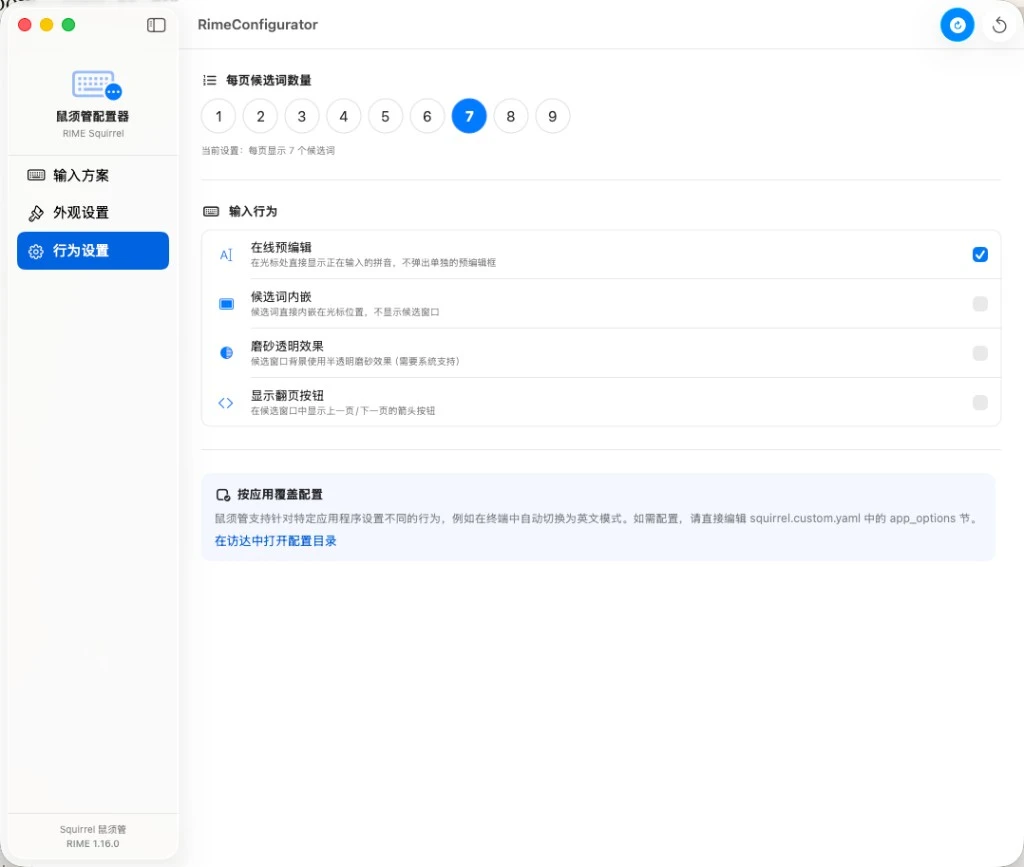Click the blue apply/deploy refresh button
This screenshot has height=867, width=1024.
click(x=957, y=25)
